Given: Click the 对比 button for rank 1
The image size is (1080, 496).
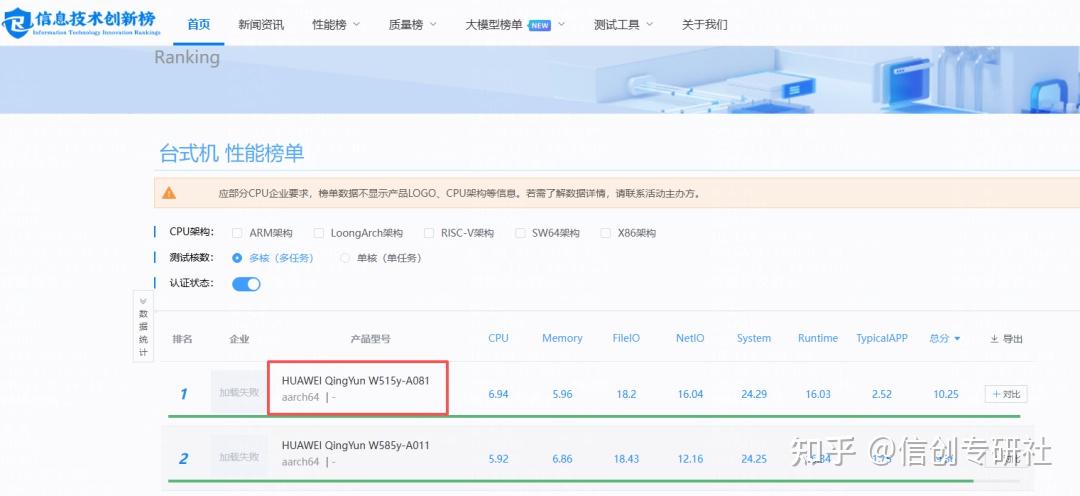Looking at the screenshot, I should 1006,394.
